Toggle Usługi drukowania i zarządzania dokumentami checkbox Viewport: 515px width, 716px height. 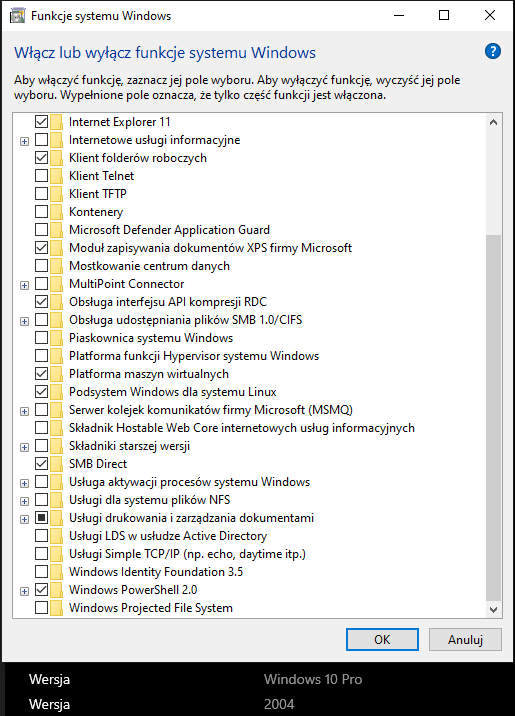click(x=42, y=518)
